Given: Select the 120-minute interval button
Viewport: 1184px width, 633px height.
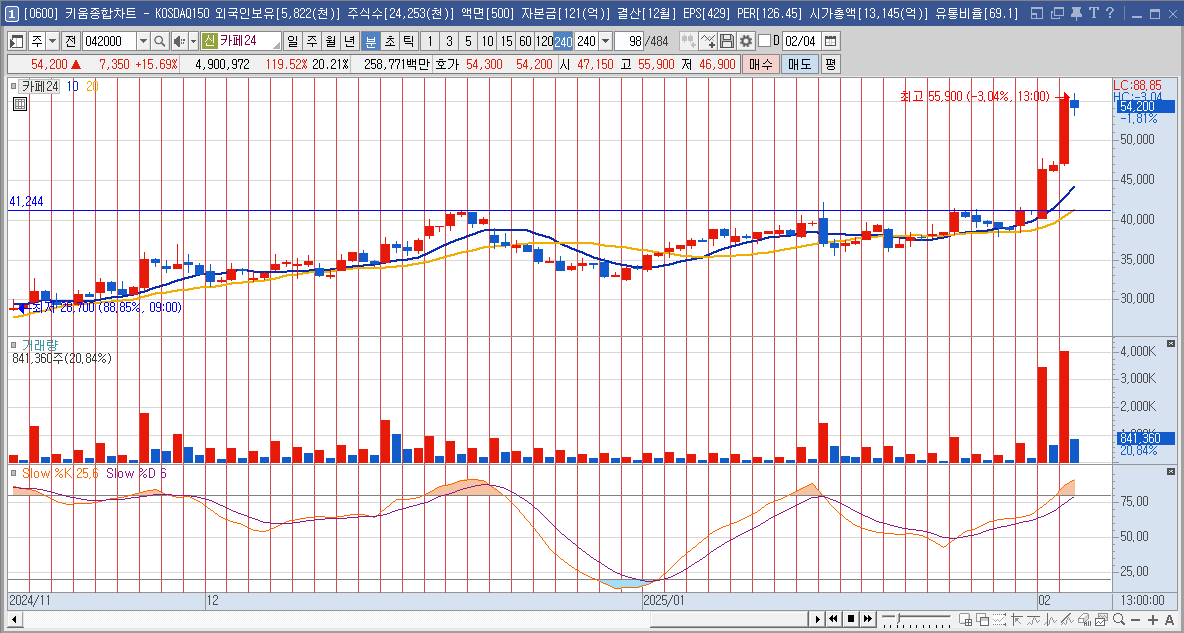Looking at the screenshot, I should (544, 42).
